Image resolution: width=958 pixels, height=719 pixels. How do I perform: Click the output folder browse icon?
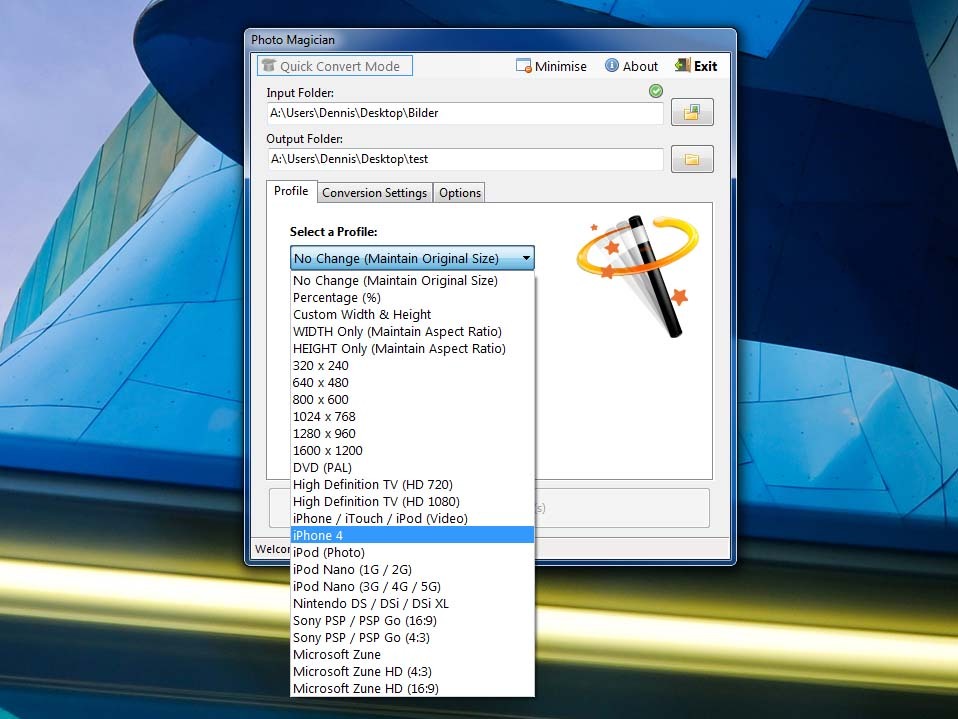click(x=692, y=159)
